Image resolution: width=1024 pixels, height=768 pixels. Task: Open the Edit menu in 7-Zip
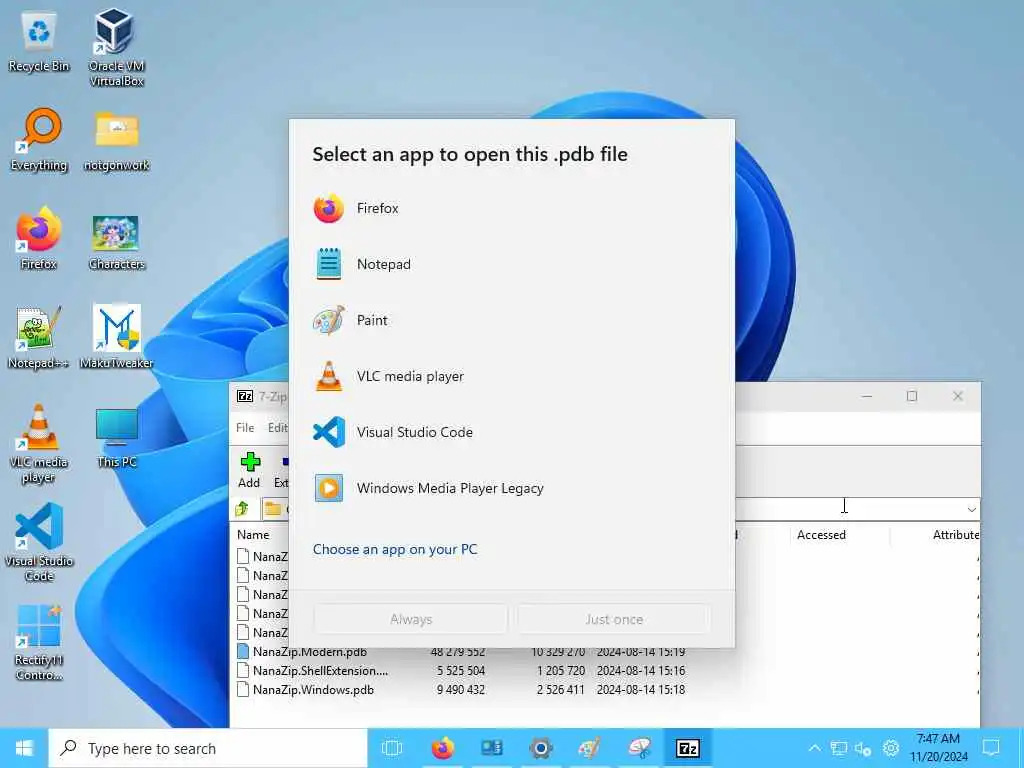coord(278,428)
